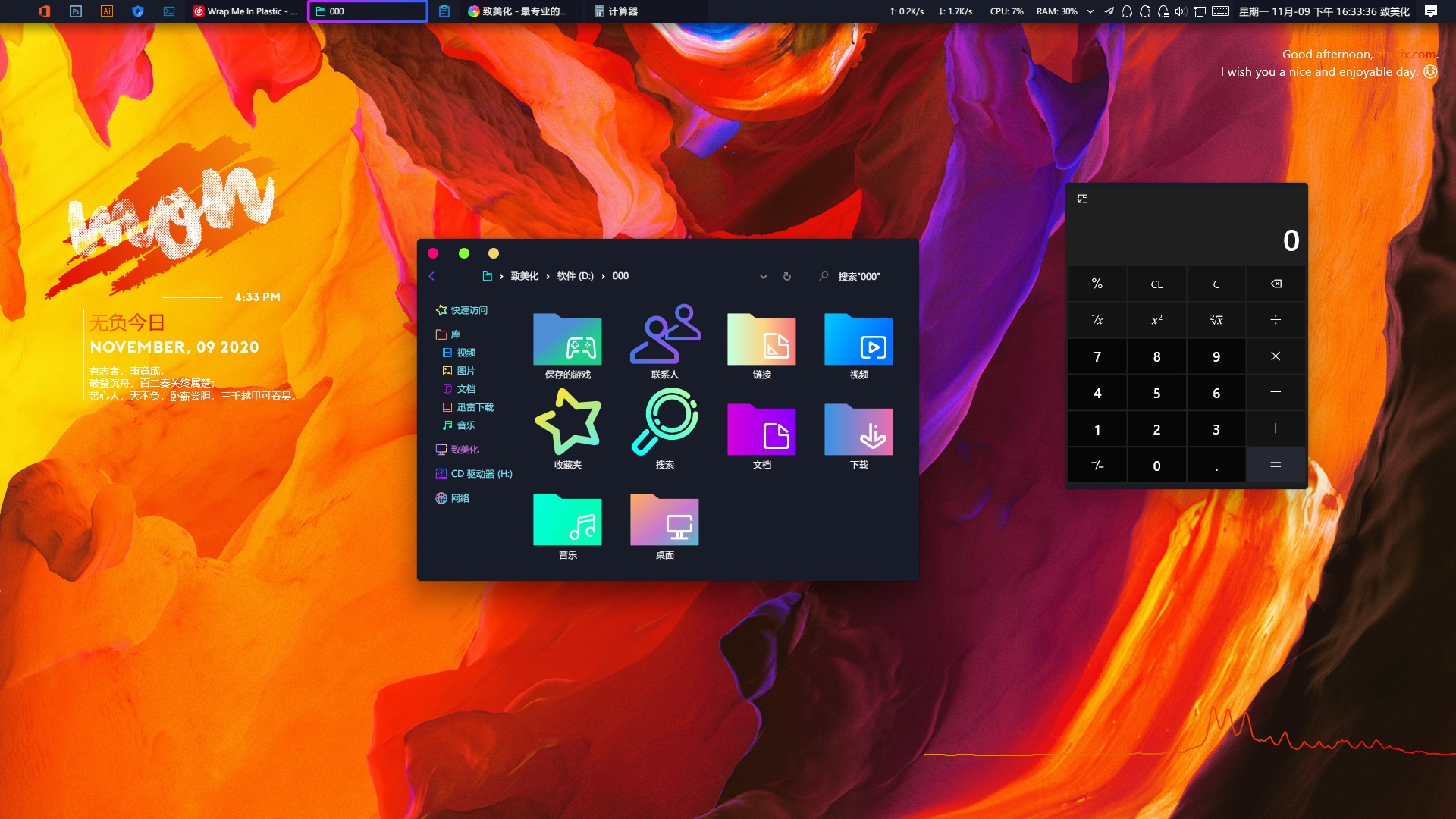The height and width of the screenshot is (819, 1456).
Task: Toggle calculator keep-on-top mode icon
Action: click(1083, 199)
